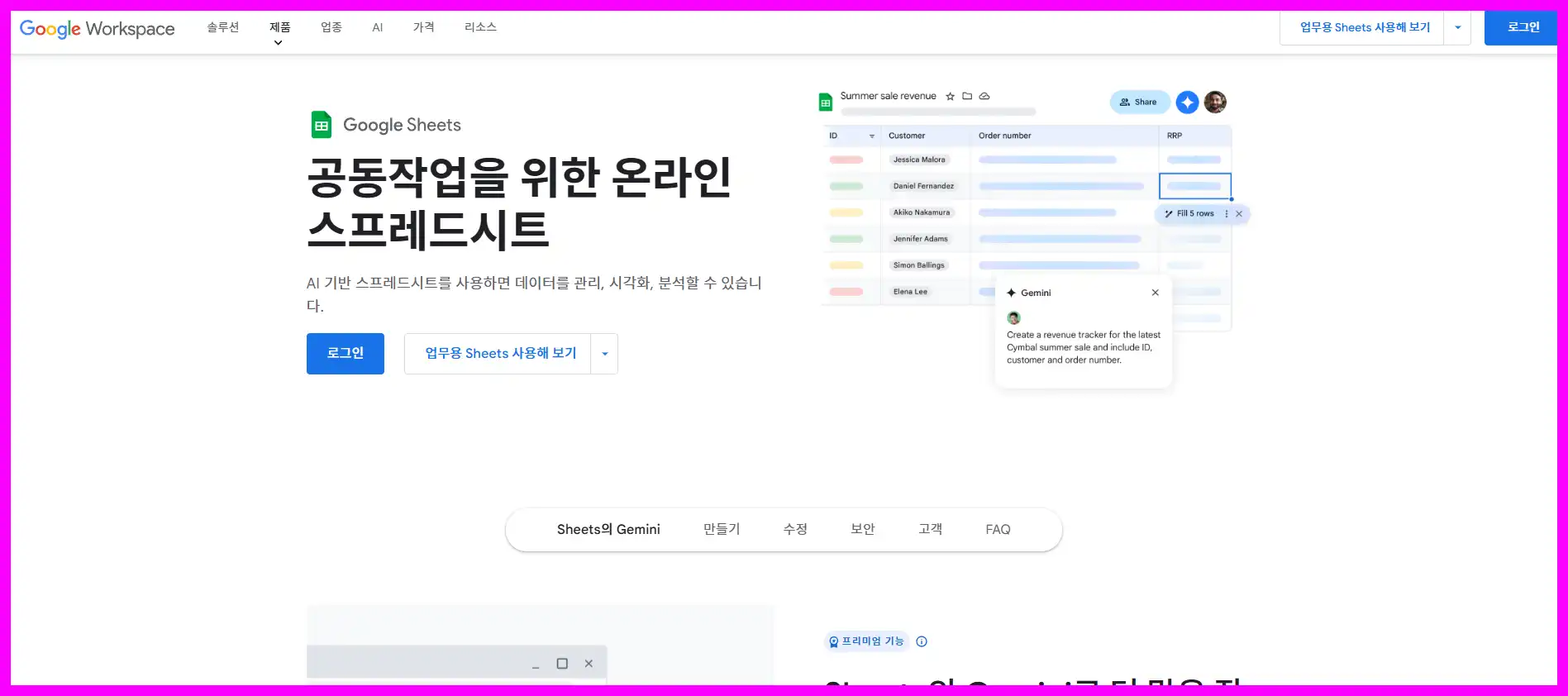Open the 제품 menu

(279, 27)
